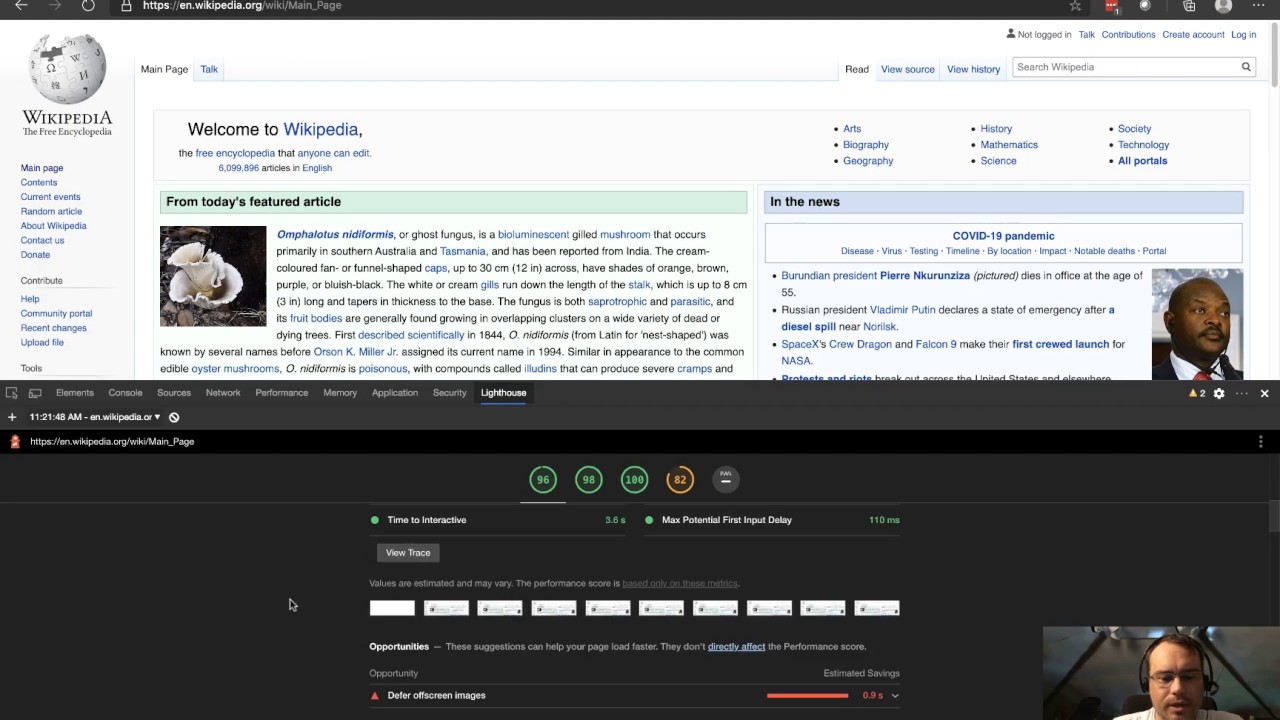Image resolution: width=1280 pixels, height=720 pixels.
Task: Clear all Lighthouse reports with the circle-slash icon
Action: click(x=174, y=417)
